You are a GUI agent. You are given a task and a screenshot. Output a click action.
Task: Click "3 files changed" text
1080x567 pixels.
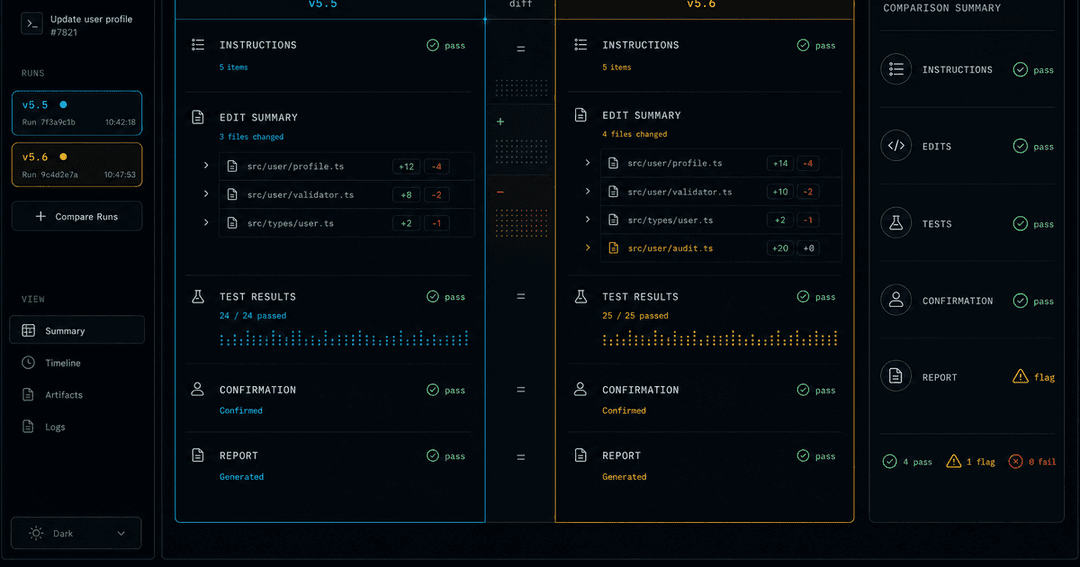click(251, 136)
